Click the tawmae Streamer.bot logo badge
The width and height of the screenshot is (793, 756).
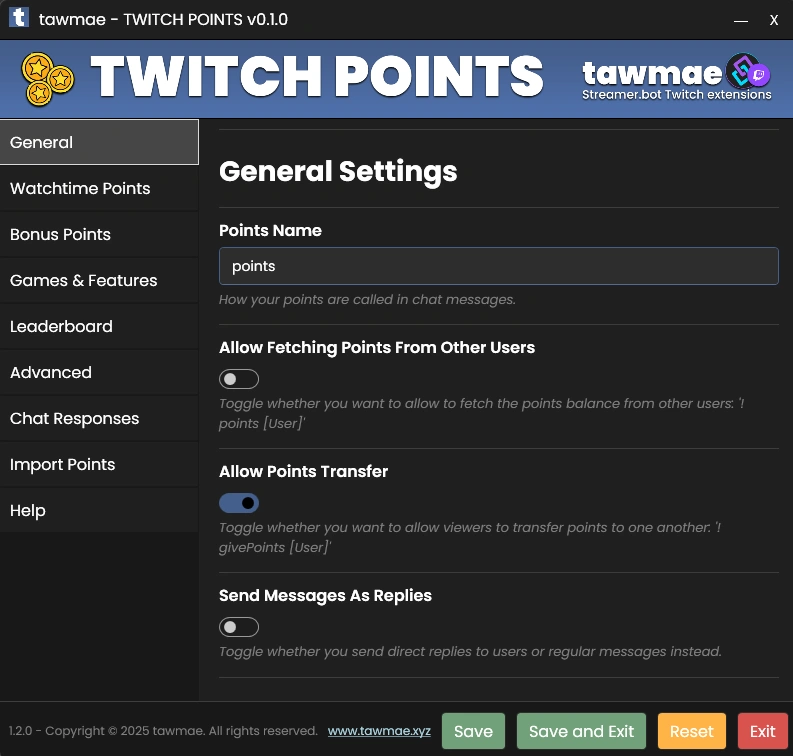(676, 77)
